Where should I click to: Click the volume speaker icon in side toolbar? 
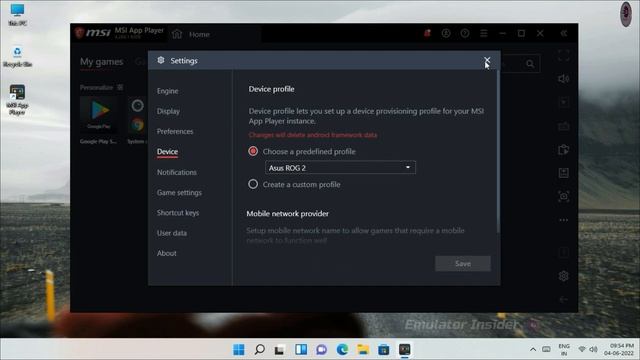(564, 78)
